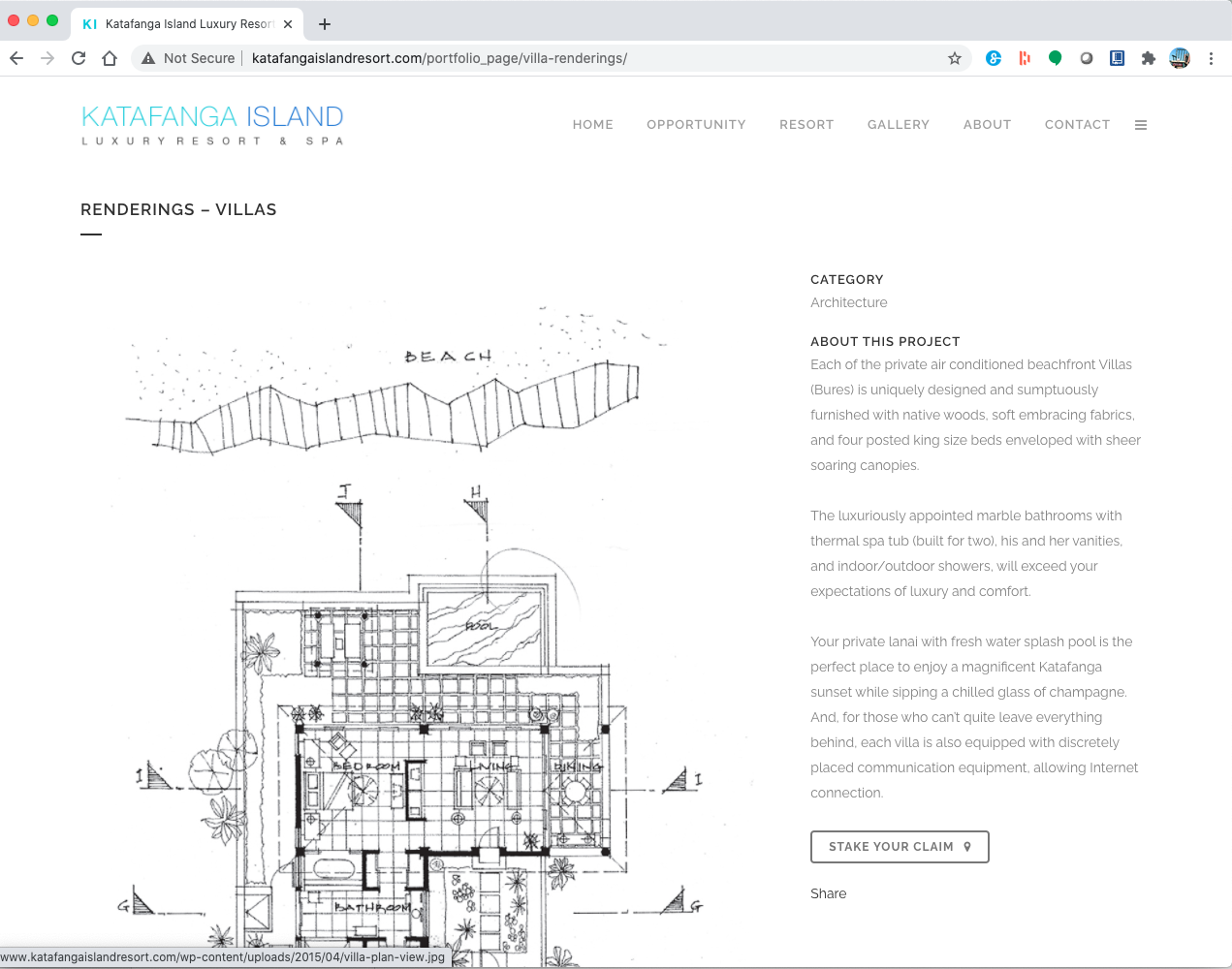The width and height of the screenshot is (1232, 969).
Task: Open the Chrome three-dot menu
Action: [x=1211, y=58]
